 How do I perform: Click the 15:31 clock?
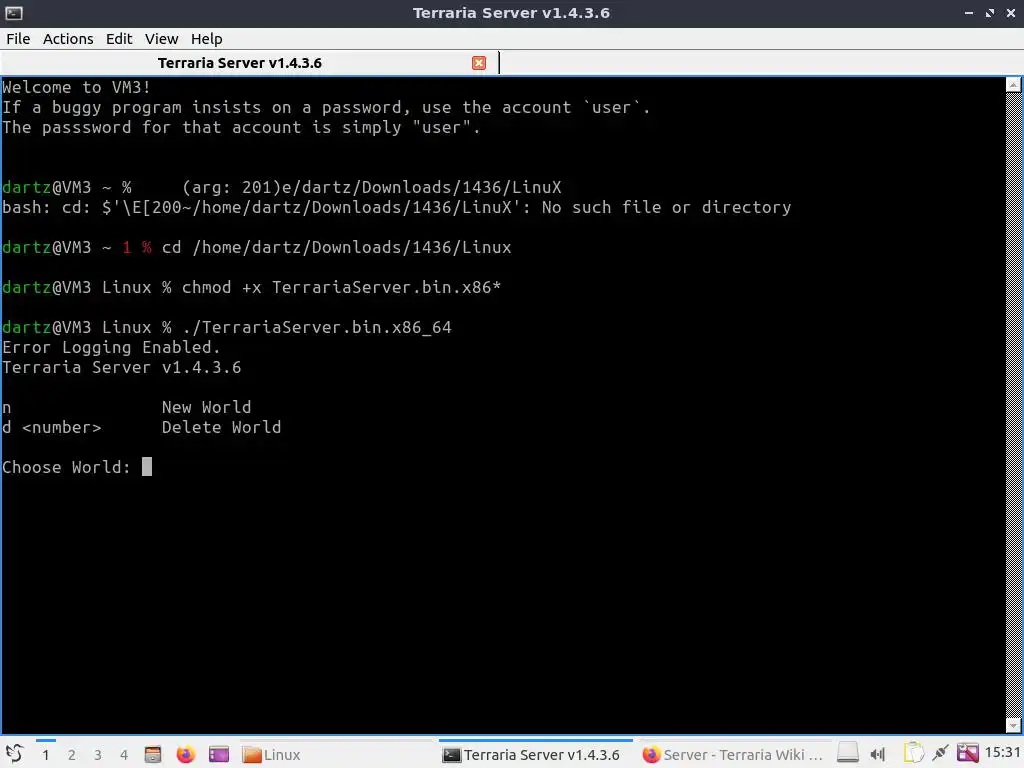(x=1002, y=753)
